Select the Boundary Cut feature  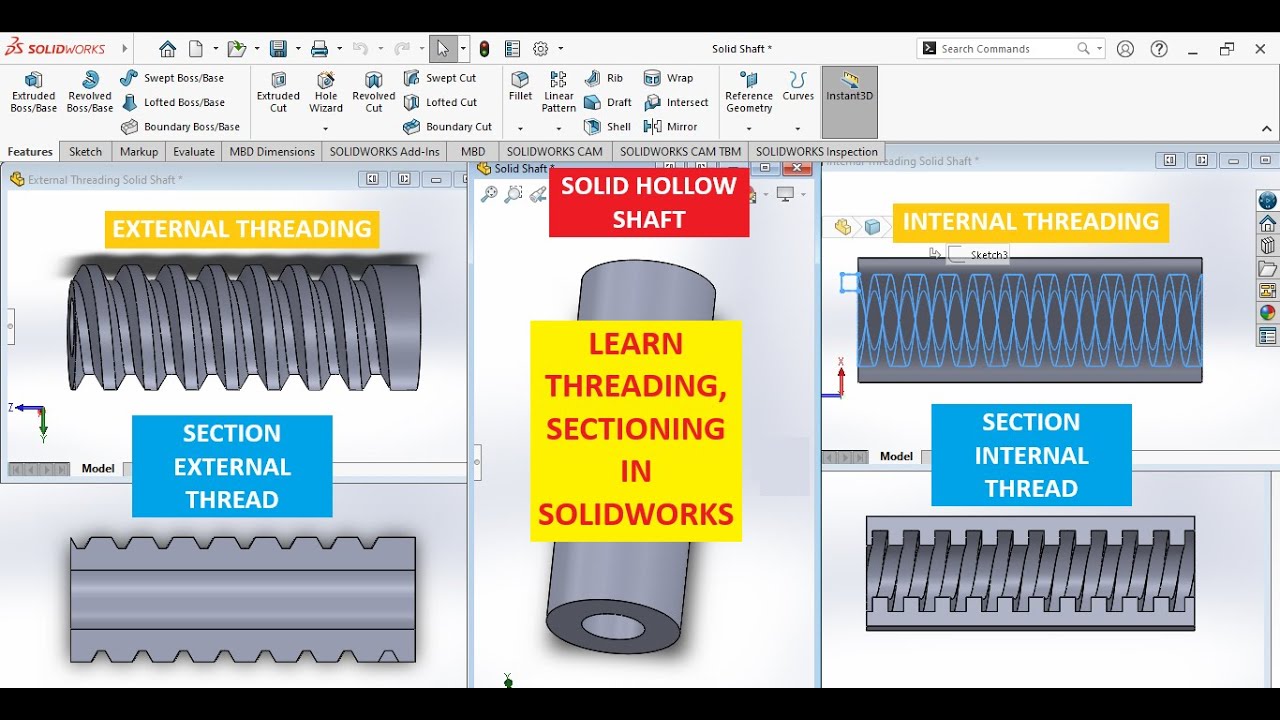pyautogui.click(x=447, y=127)
